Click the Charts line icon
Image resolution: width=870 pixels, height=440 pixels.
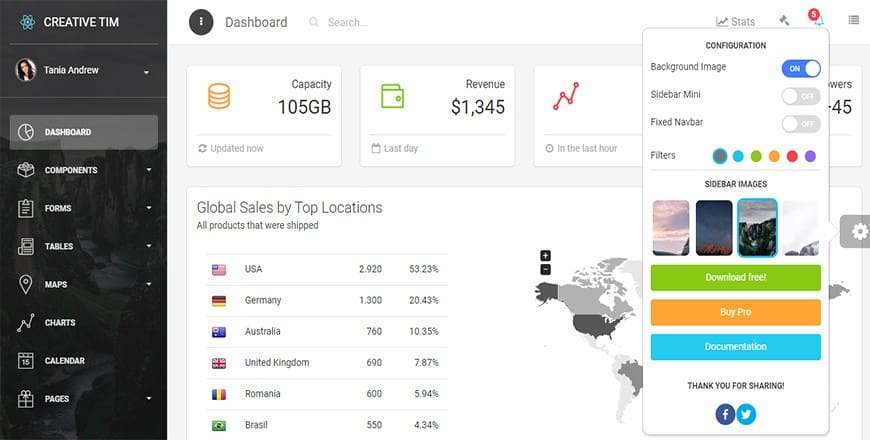click(x=26, y=322)
